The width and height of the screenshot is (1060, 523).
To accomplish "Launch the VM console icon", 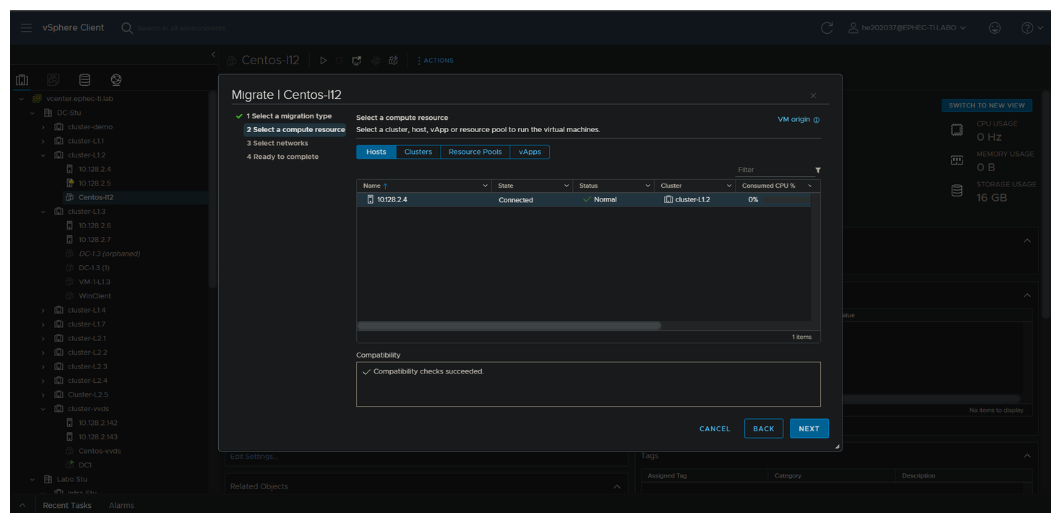I will click(x=357, y=60).
